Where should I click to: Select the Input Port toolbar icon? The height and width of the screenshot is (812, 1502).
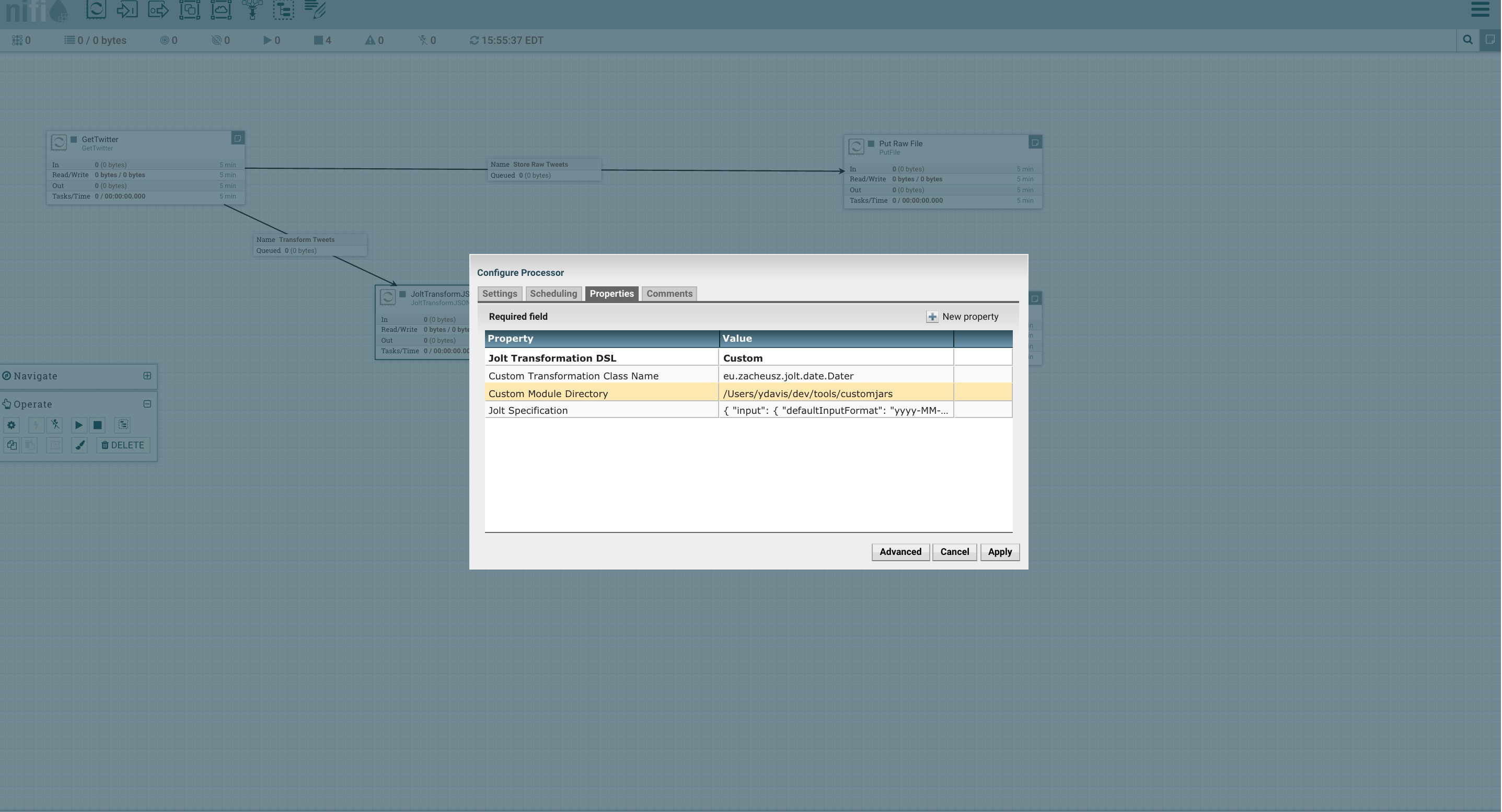[x=127, y=9]
